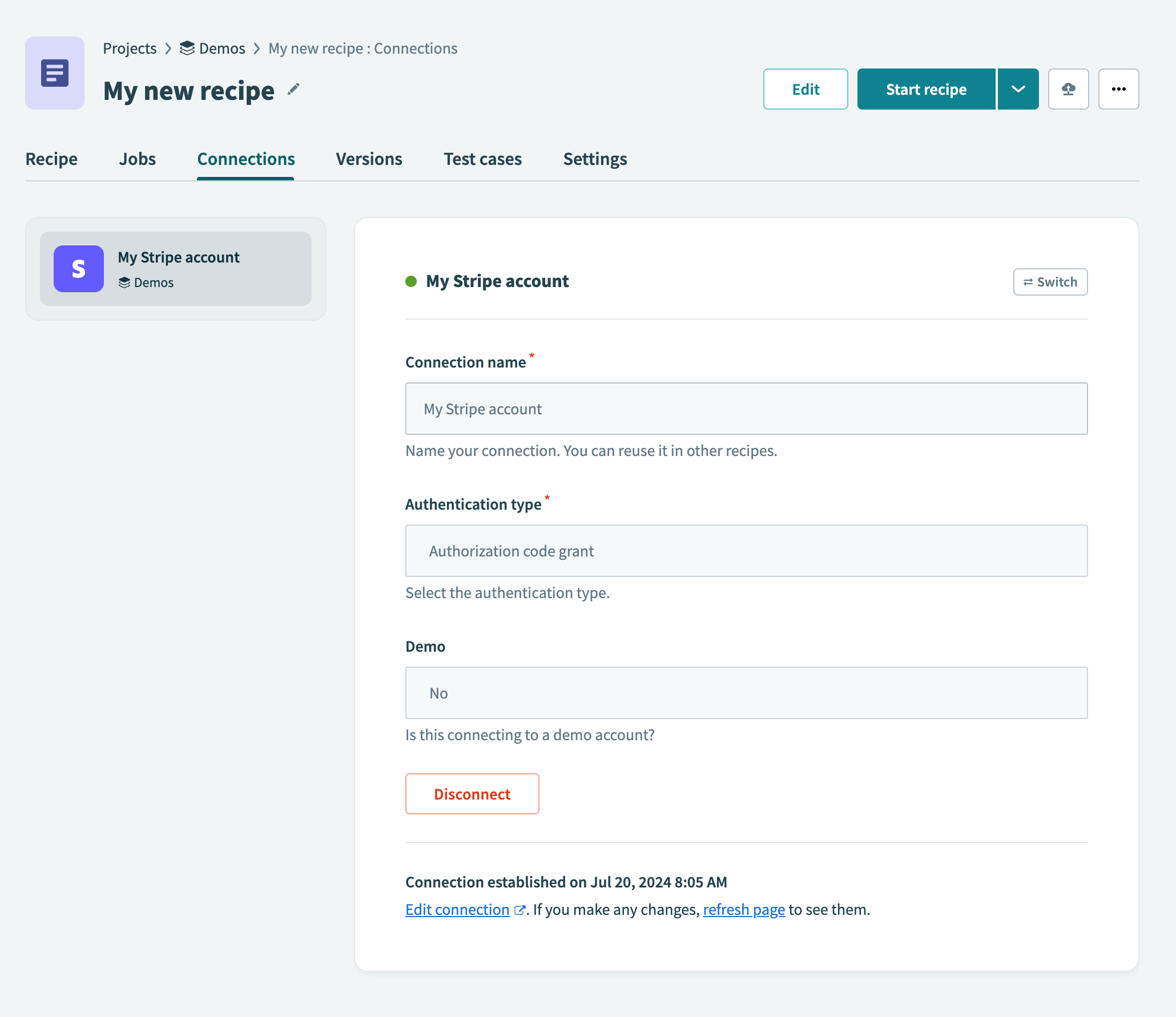The image size is (1176, 1017).
Task: Open the Edit connection link
Action: [x=456, y=909]
